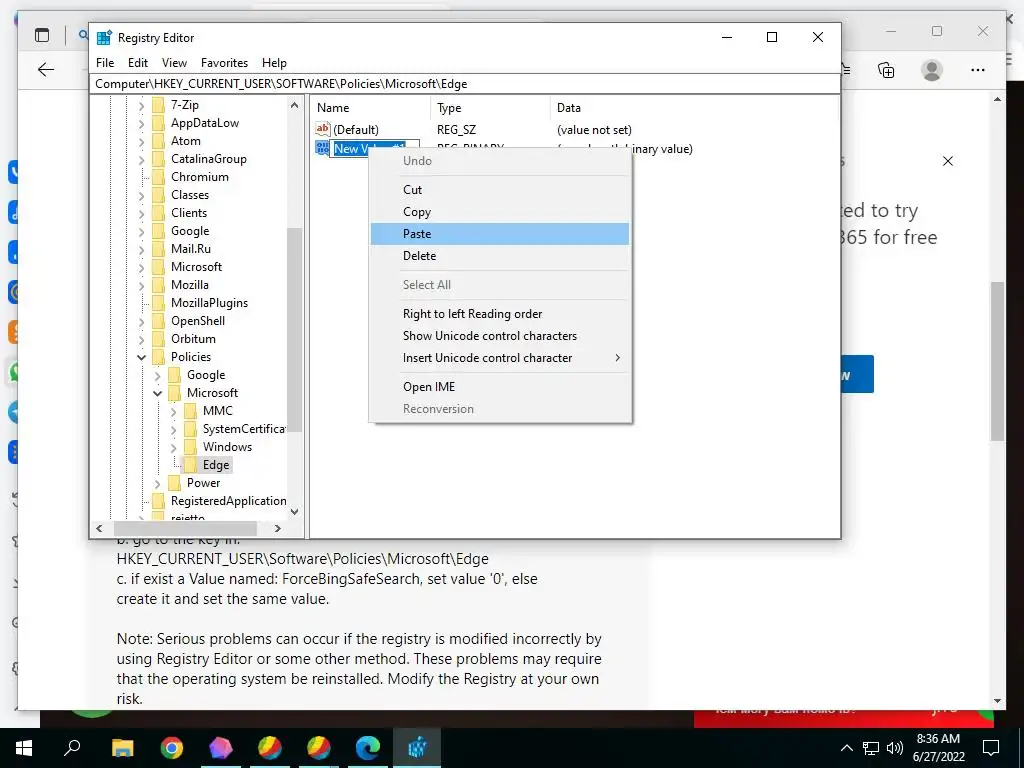
Task: Close the Microsoft 365 promo panel
Action: click(x=948, y=161)
